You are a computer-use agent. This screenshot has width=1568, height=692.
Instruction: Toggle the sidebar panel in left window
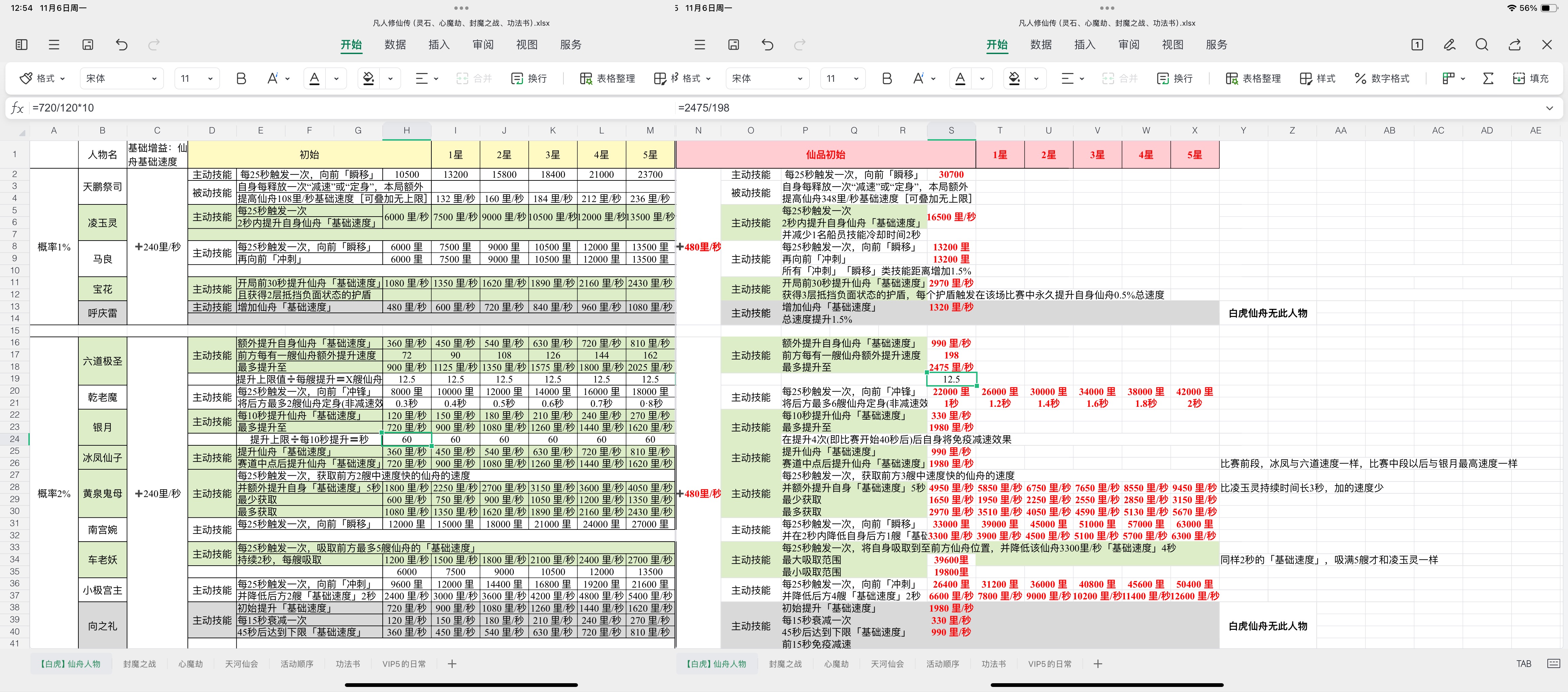tap(21, 44)
